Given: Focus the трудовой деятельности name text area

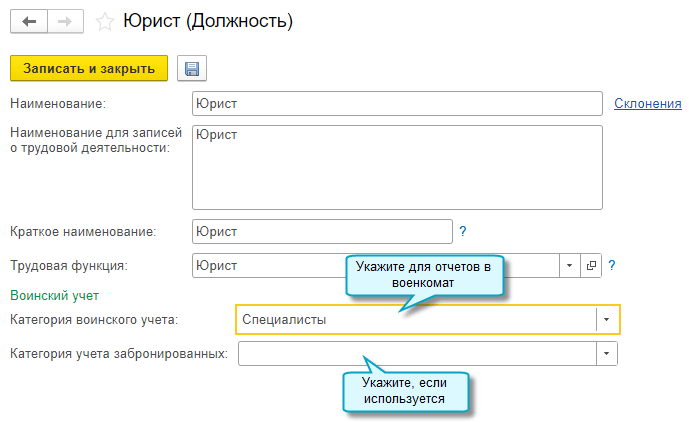Looking at the screenshot, I should tap(396, 167).
